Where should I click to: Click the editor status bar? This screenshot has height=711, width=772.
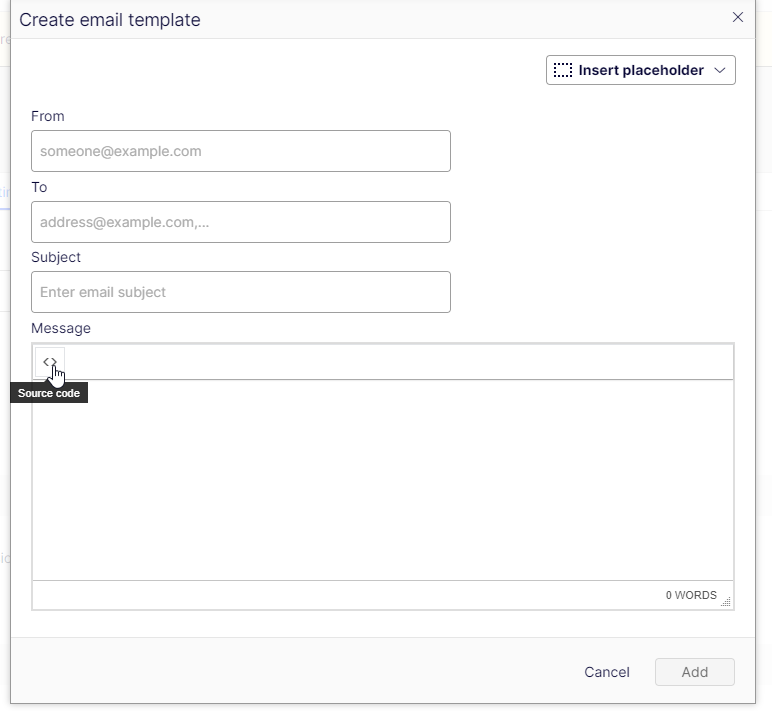[x=350, y=595]
